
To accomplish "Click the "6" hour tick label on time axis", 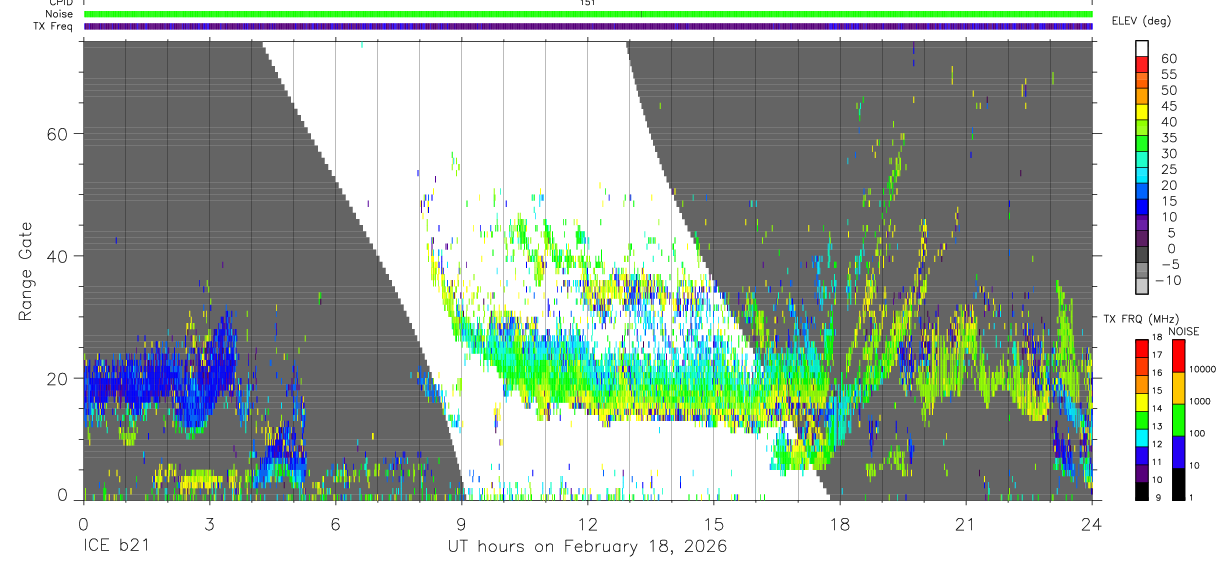I will point(335,524).
